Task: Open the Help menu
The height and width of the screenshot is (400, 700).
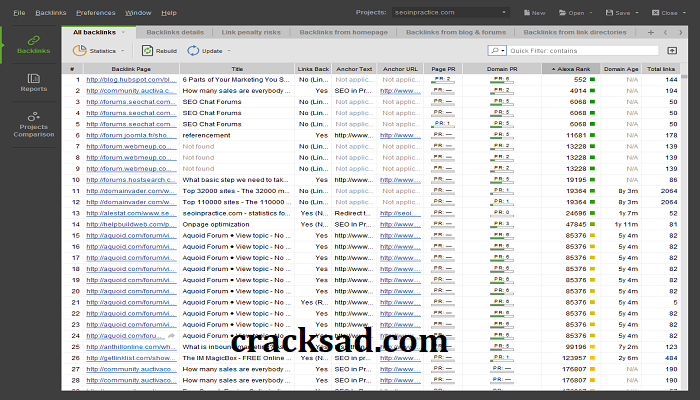Action: coord(169,12)
